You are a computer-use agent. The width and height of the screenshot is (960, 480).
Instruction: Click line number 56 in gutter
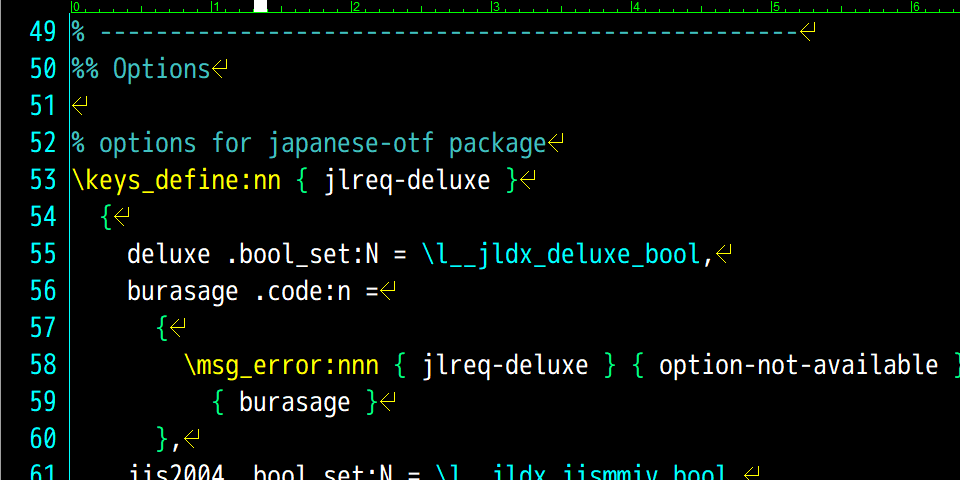[43, 291]
